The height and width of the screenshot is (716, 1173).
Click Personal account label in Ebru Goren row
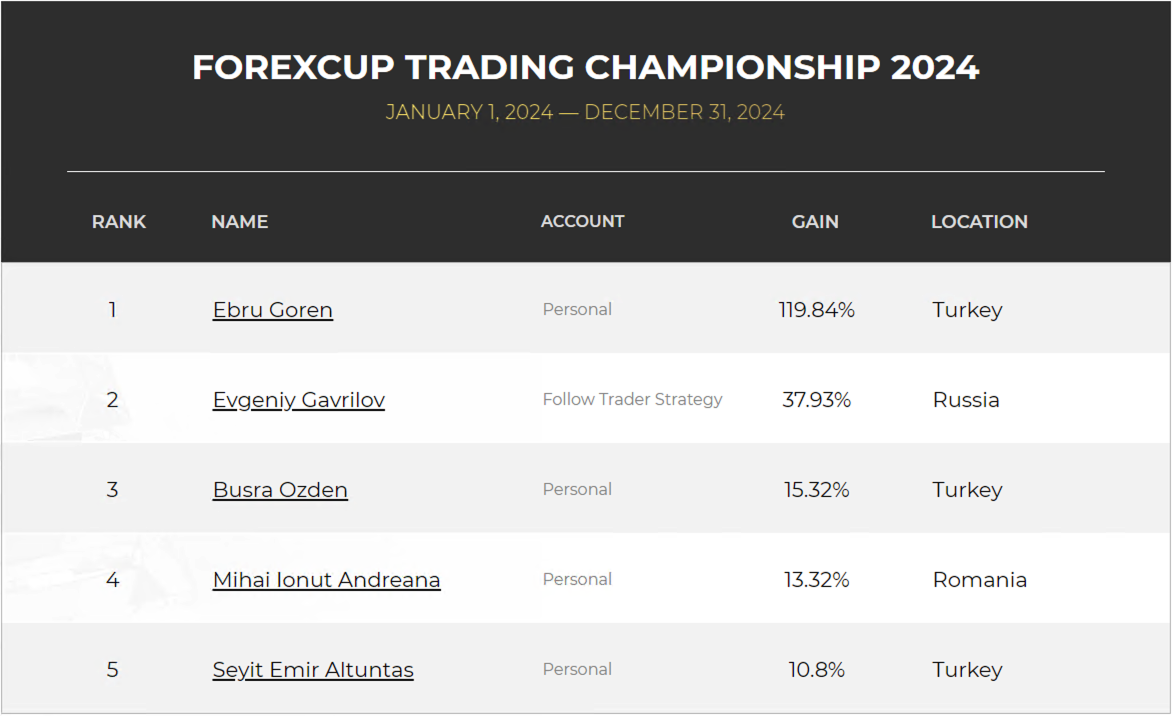coord(577,310)
